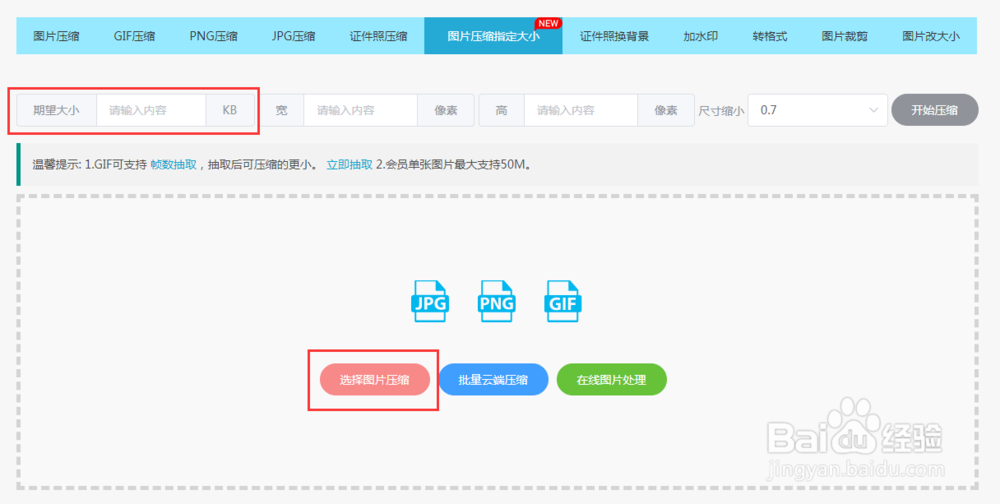
Task: Click the 期望大小 KB input field
Action: pos(151,110)
